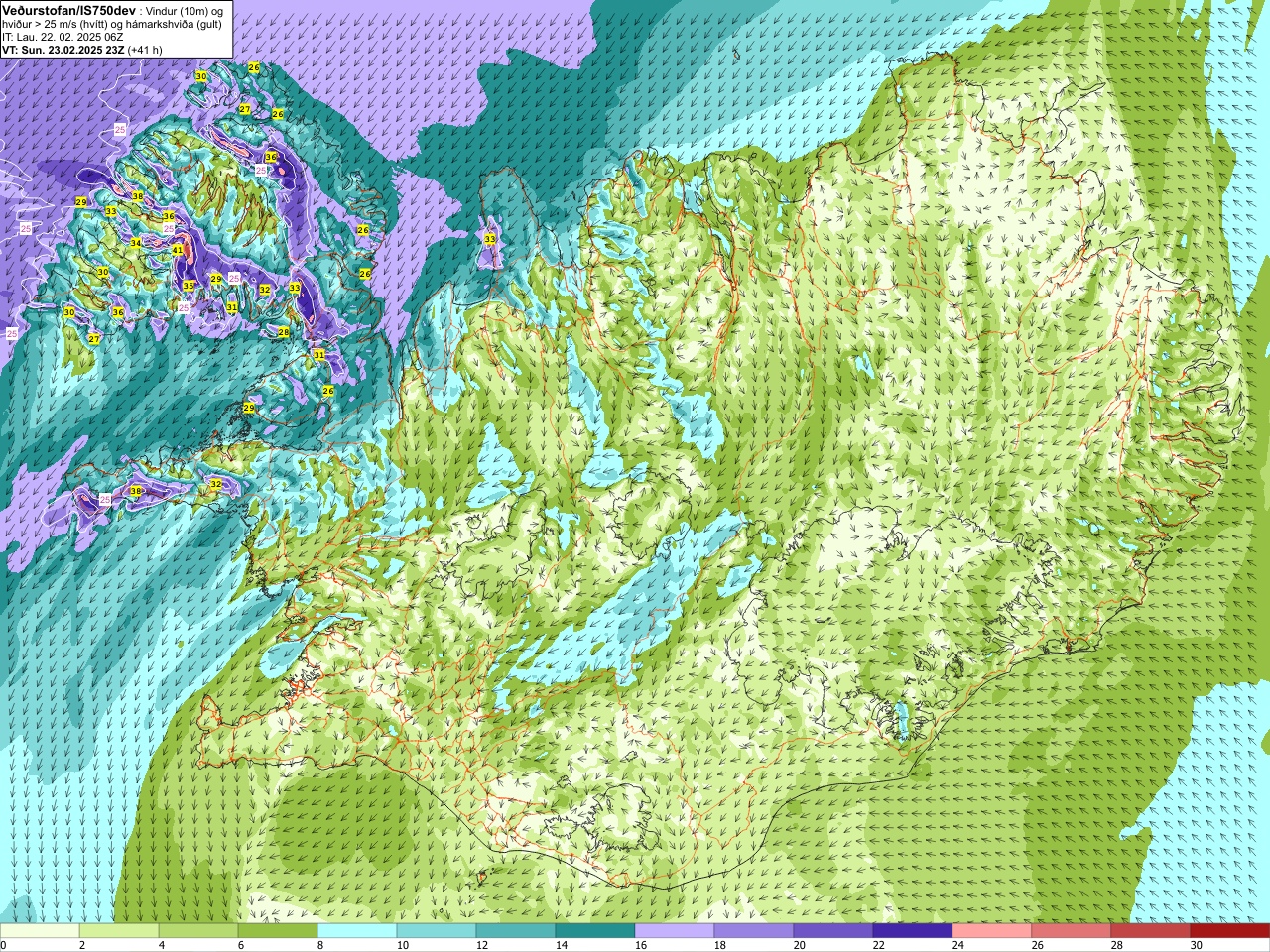Screen dimensions: 1270x952
Task: Click the 0–2 m/s palest legend swatch
Action: pyautogui.click(x=40, y=931)
